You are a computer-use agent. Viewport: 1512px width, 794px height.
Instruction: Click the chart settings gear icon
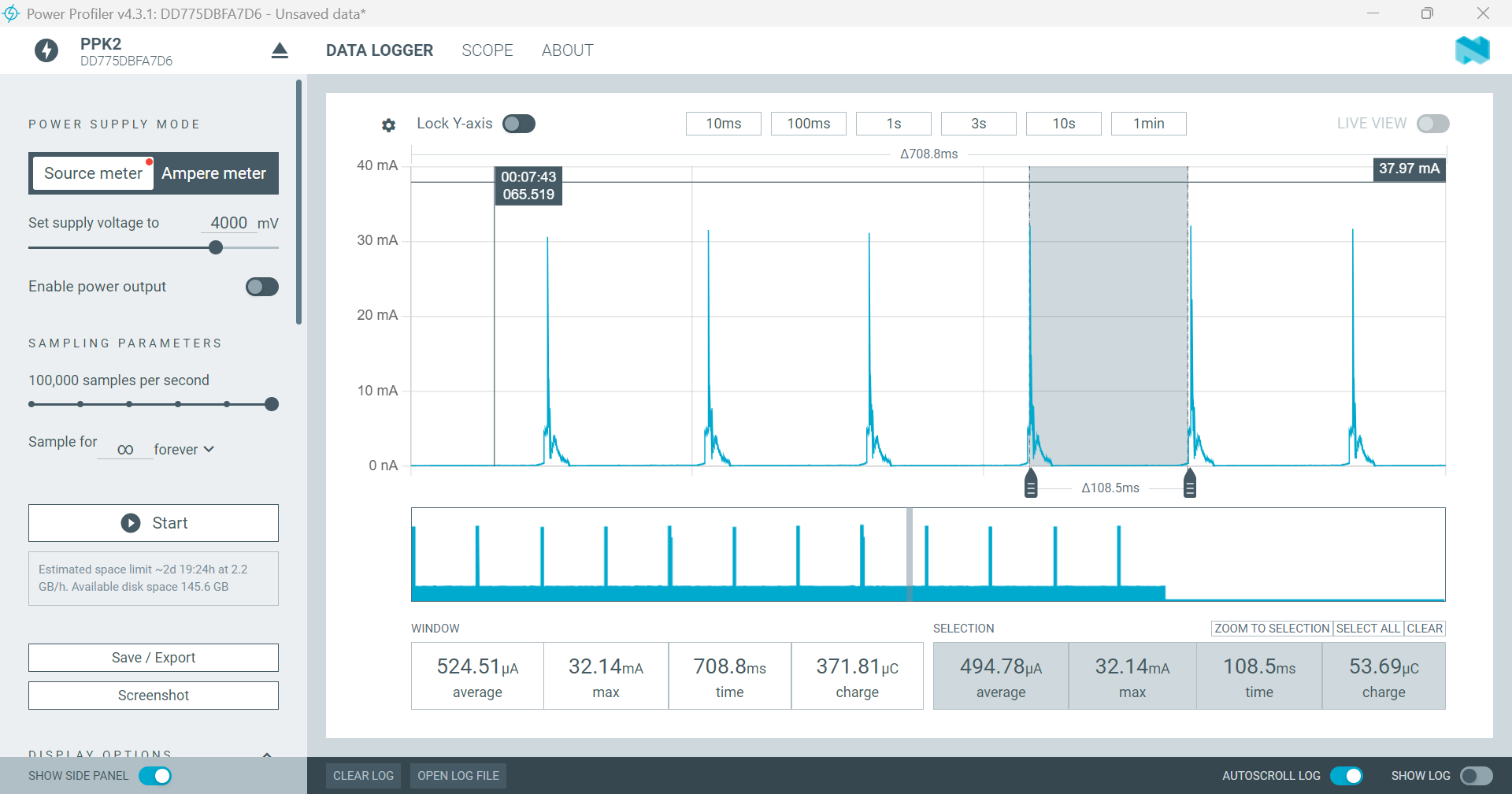tap(388, 124)
